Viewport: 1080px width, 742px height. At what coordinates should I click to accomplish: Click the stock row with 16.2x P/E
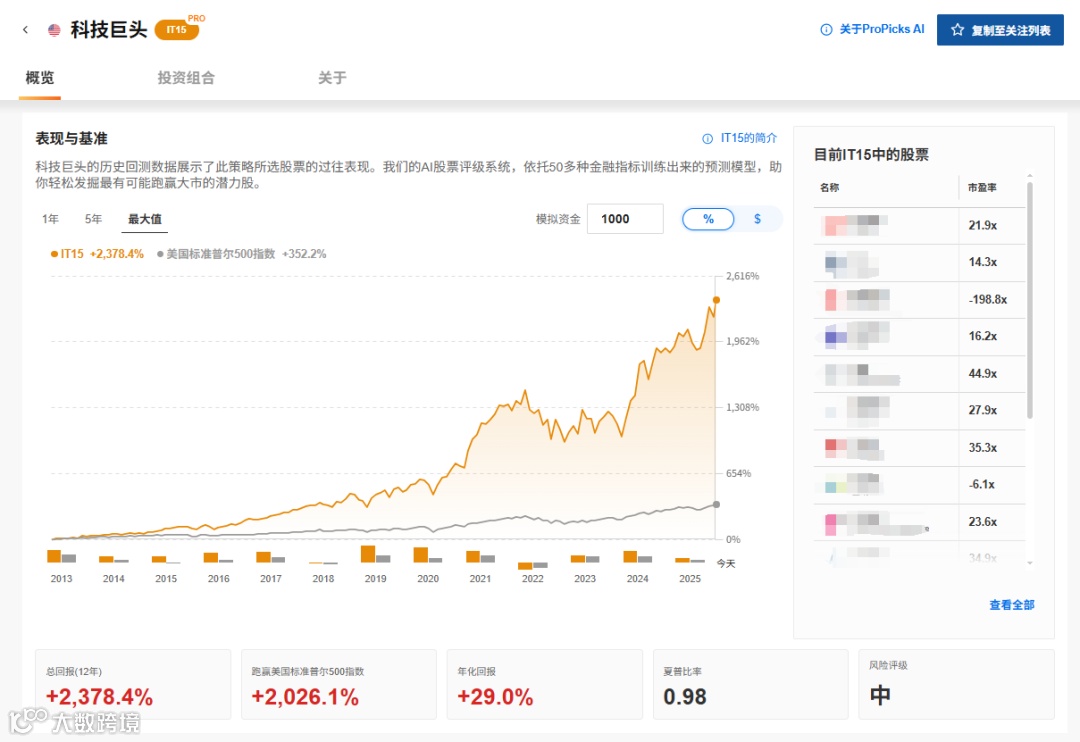[x=920, y=336]
